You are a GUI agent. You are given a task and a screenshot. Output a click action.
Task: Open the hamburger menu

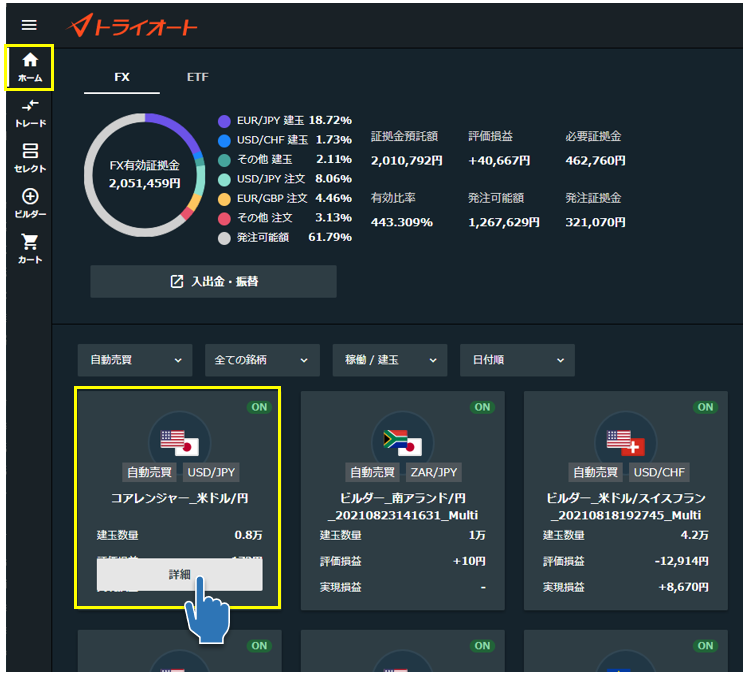[29, 25]
